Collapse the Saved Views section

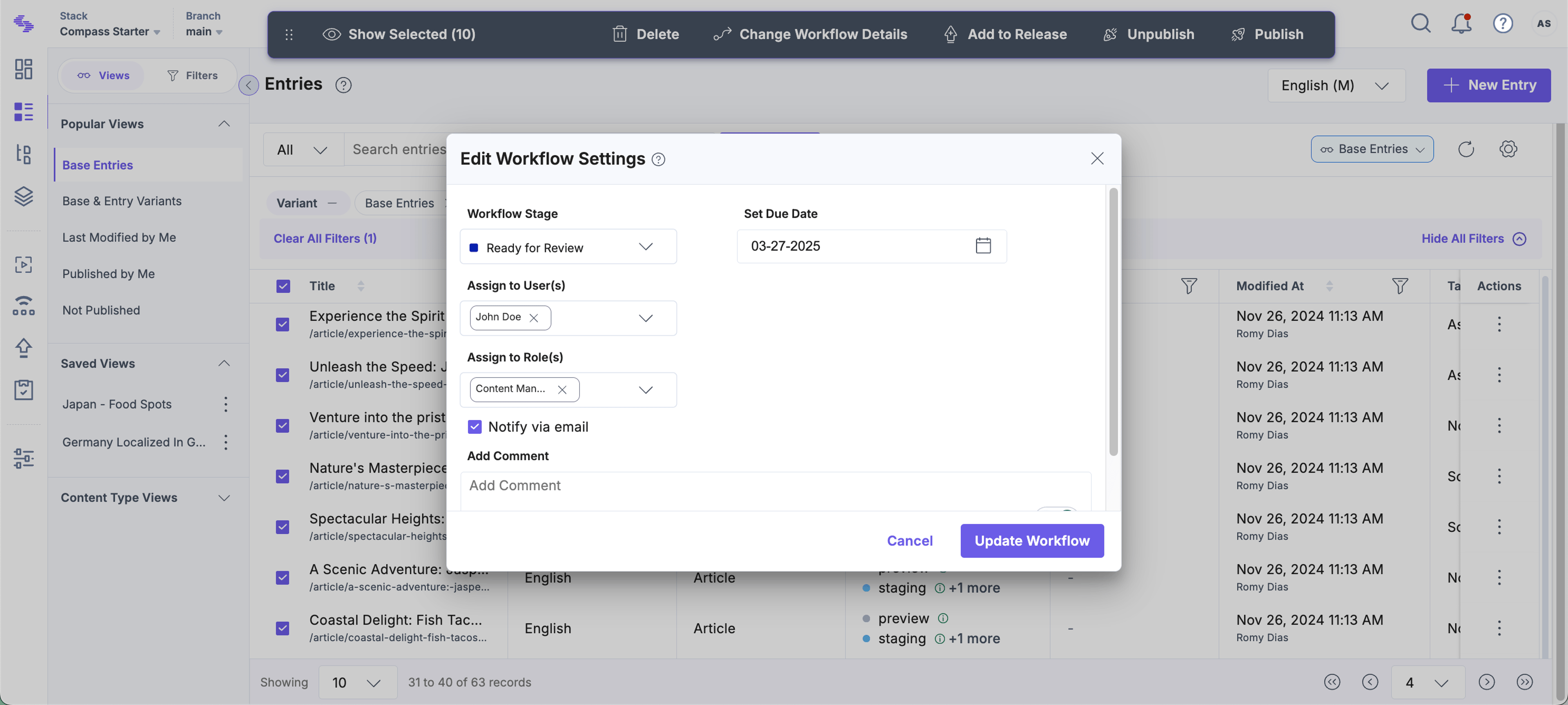224,363
